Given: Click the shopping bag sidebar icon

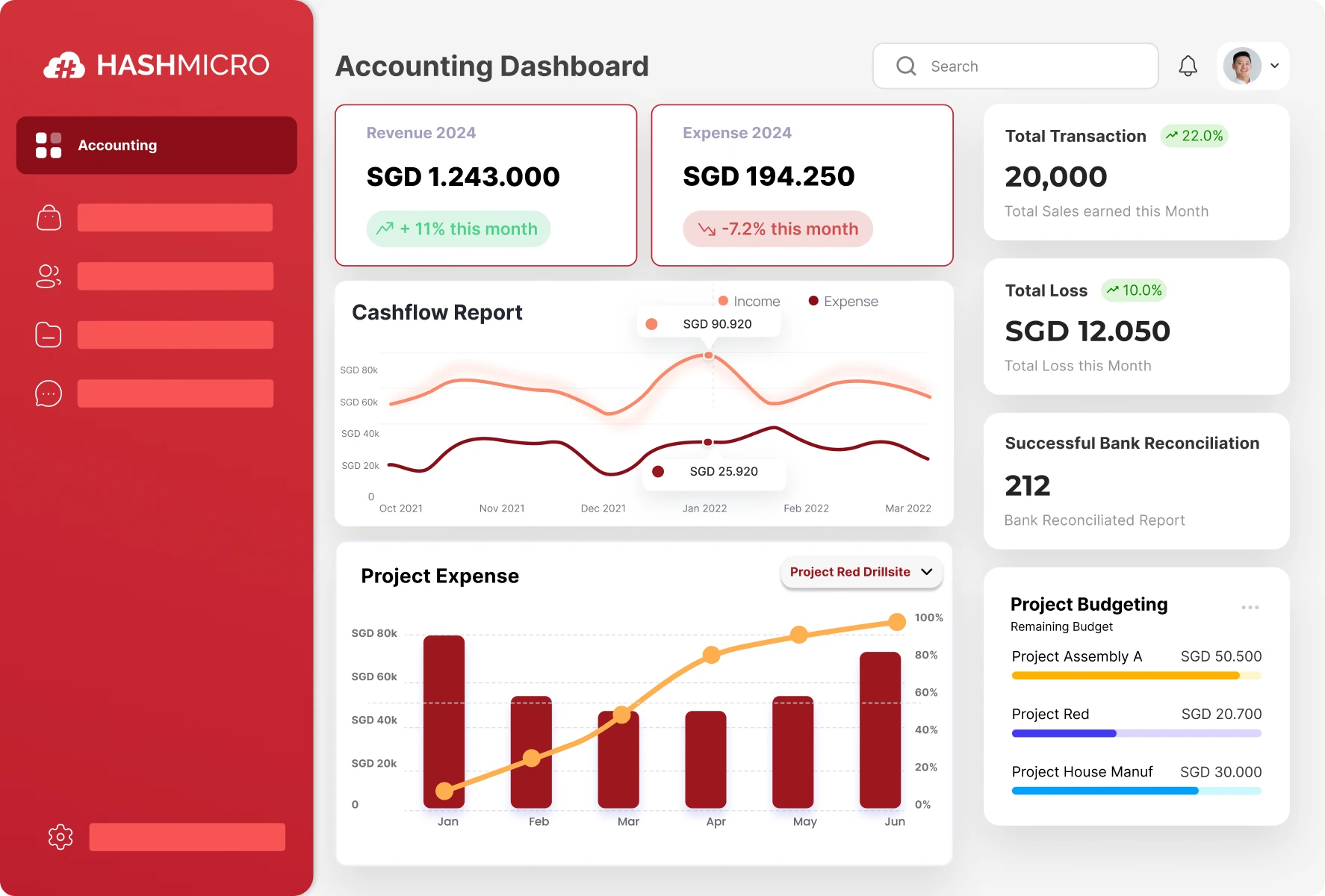Looking at the screenshot, I should click(x=49, y=218).
